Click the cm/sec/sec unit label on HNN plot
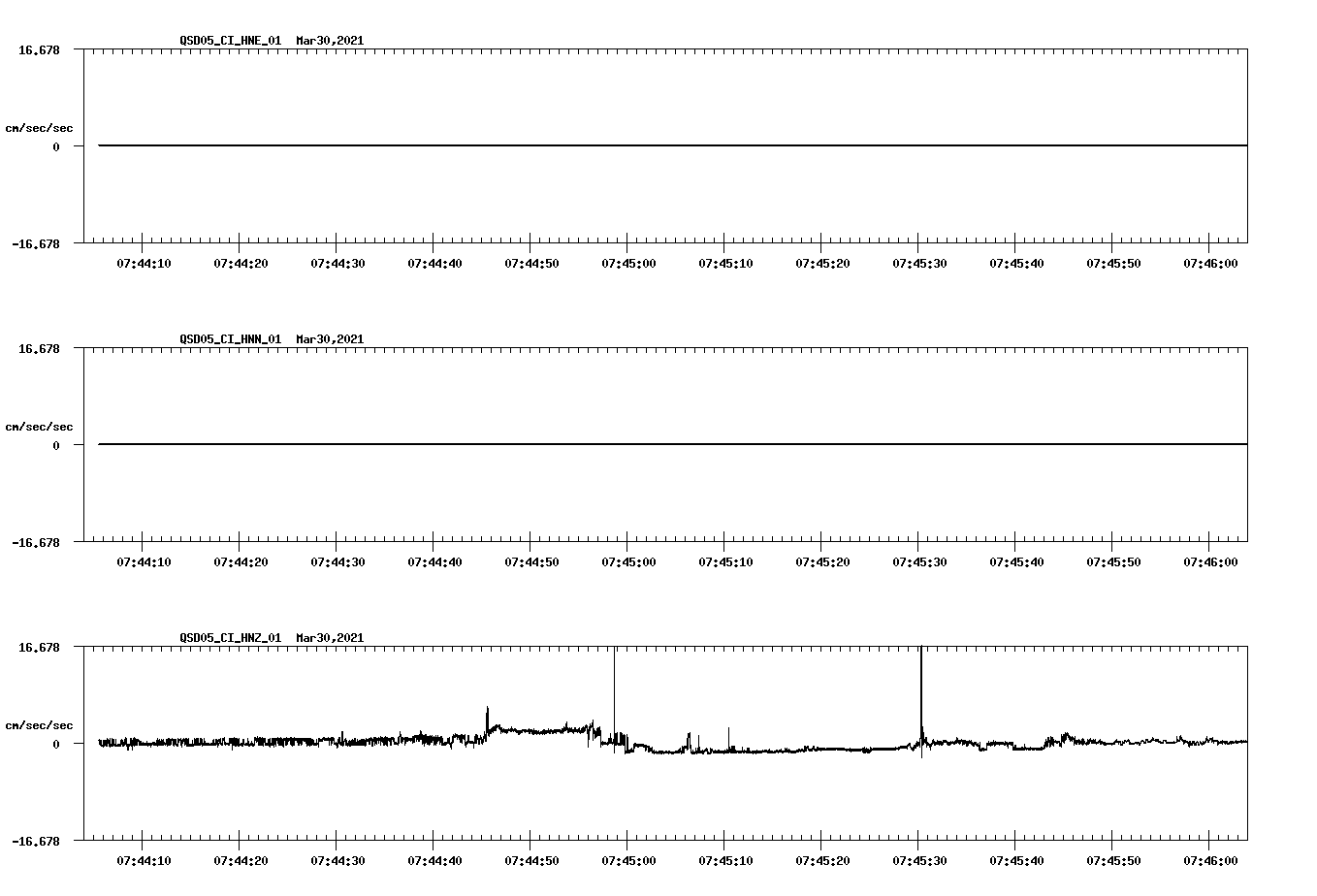This screenshot has height=896, width=1317. 40,426
